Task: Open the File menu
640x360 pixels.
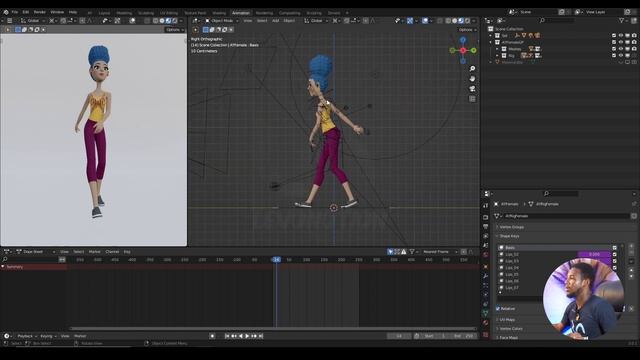Action: [15, 12]
